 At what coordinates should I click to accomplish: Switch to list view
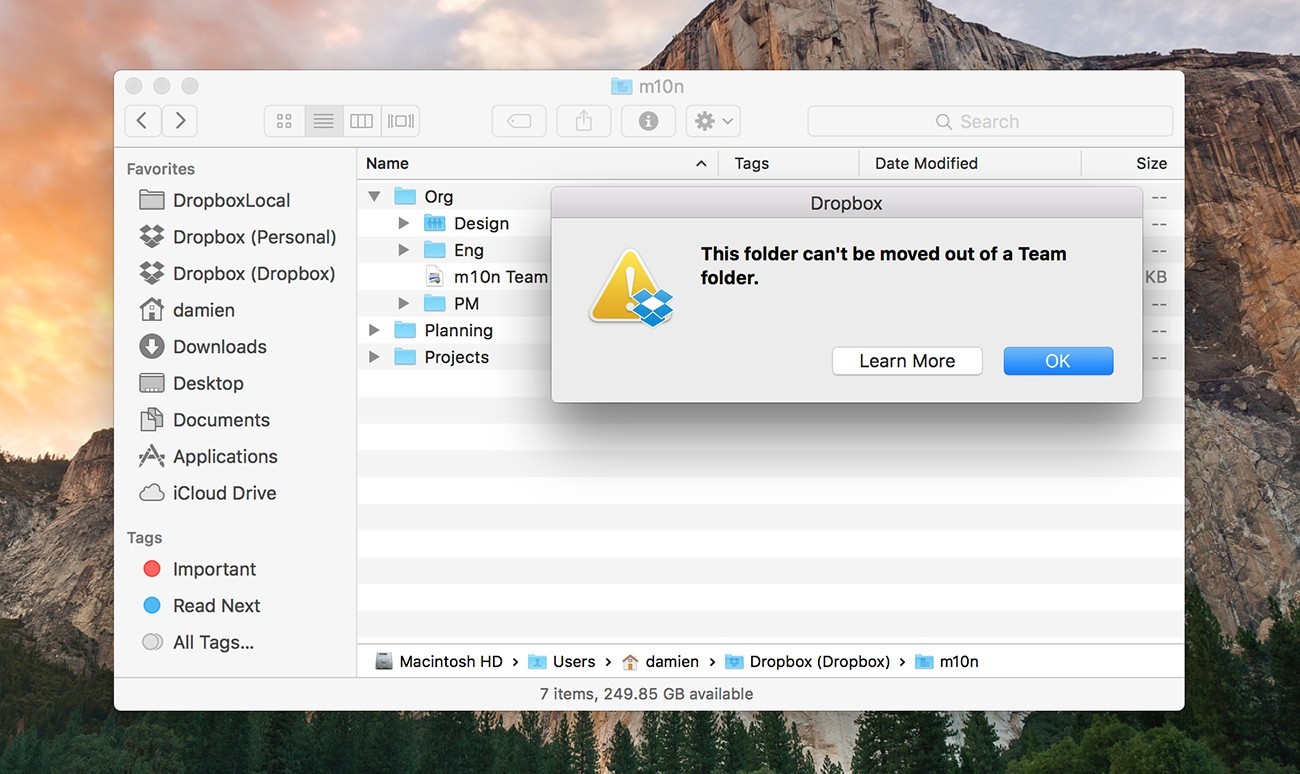click(x=323, y=121)
